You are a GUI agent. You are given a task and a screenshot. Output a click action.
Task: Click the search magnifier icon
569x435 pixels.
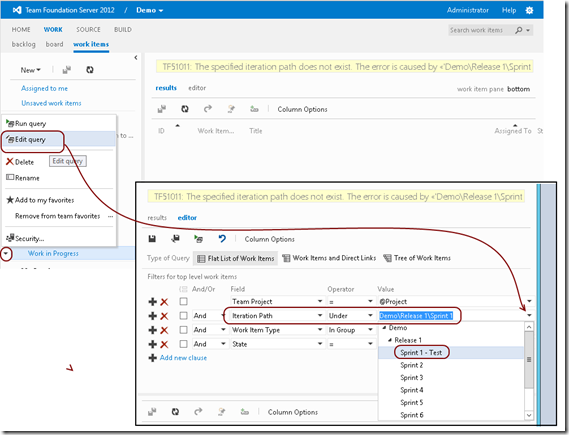pos(519,30)
